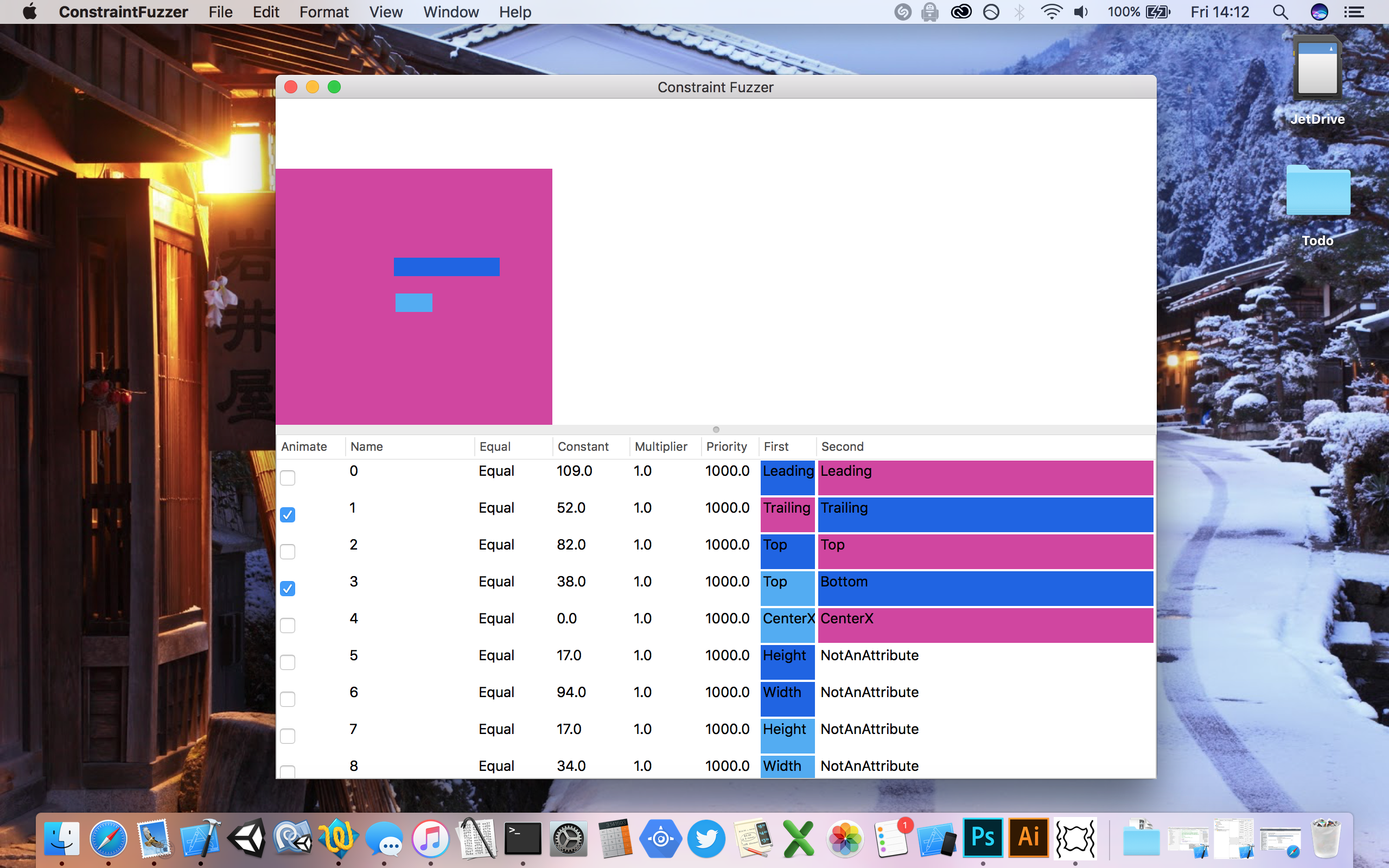
Task: Launch Illustrator from the dock
Action: [x=1029, y=838]
